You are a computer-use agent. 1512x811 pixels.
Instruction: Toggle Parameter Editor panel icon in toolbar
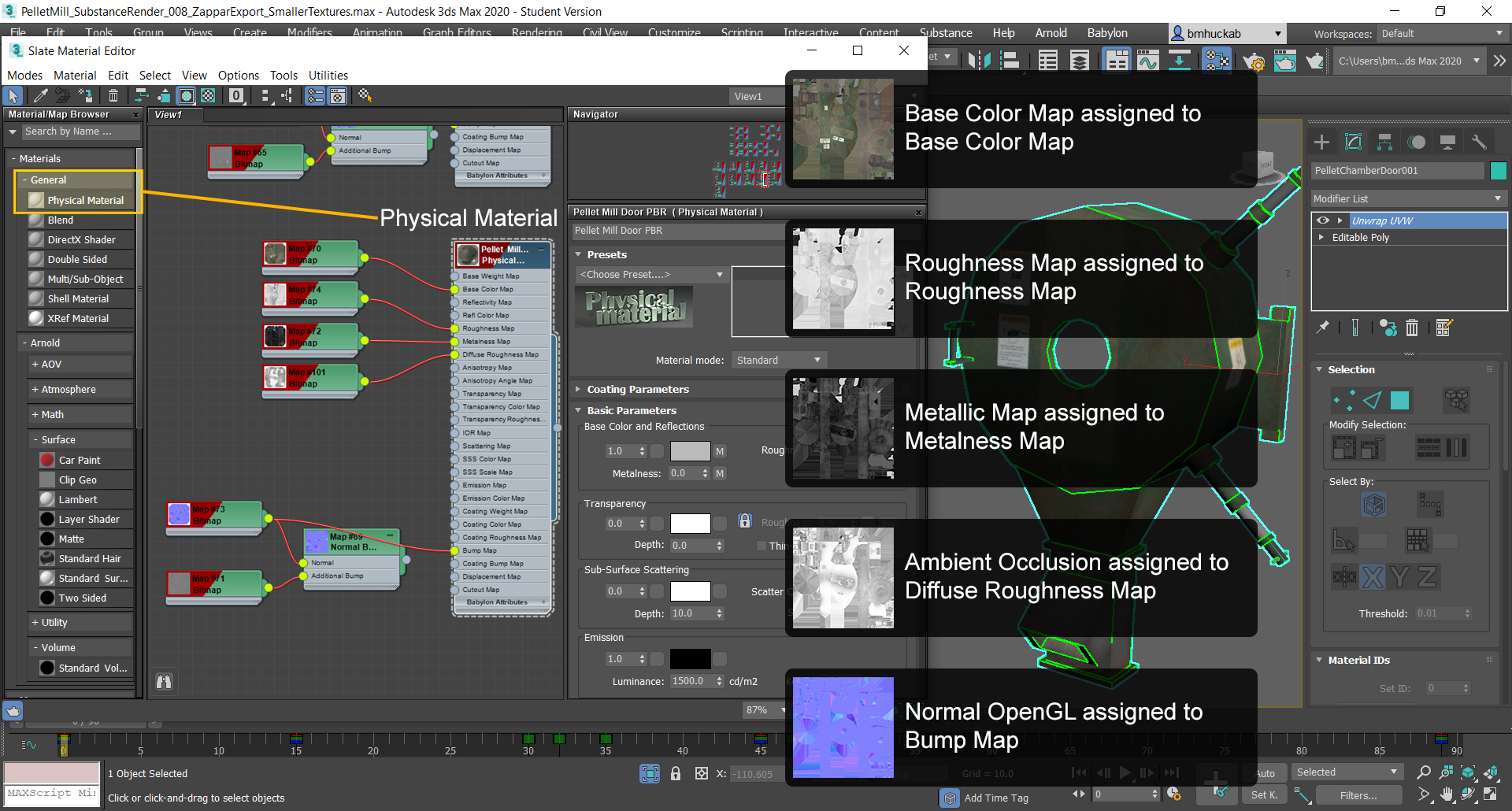tap(337, 95)
